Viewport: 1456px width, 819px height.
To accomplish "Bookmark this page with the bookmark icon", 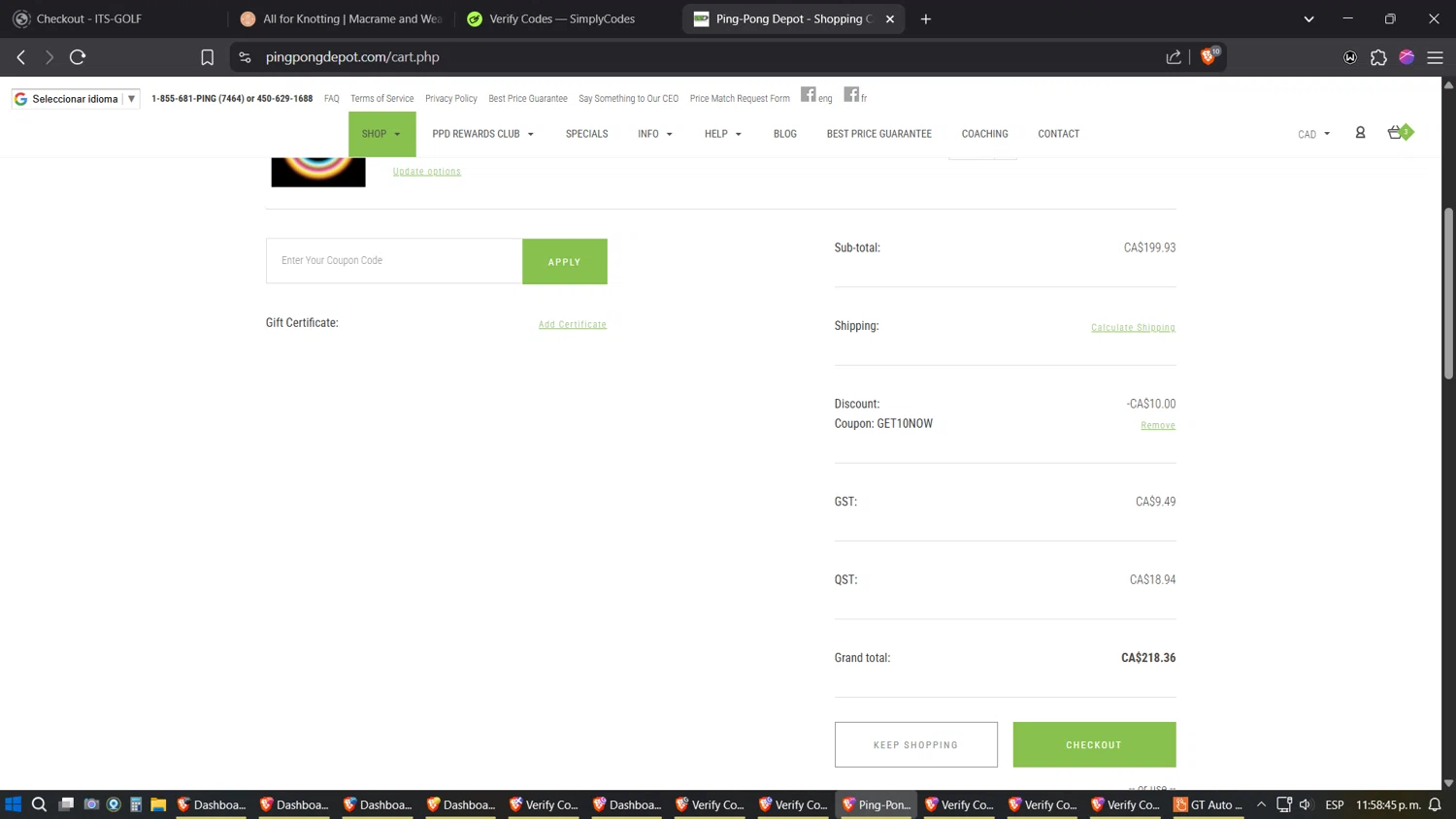I will 207,57.
